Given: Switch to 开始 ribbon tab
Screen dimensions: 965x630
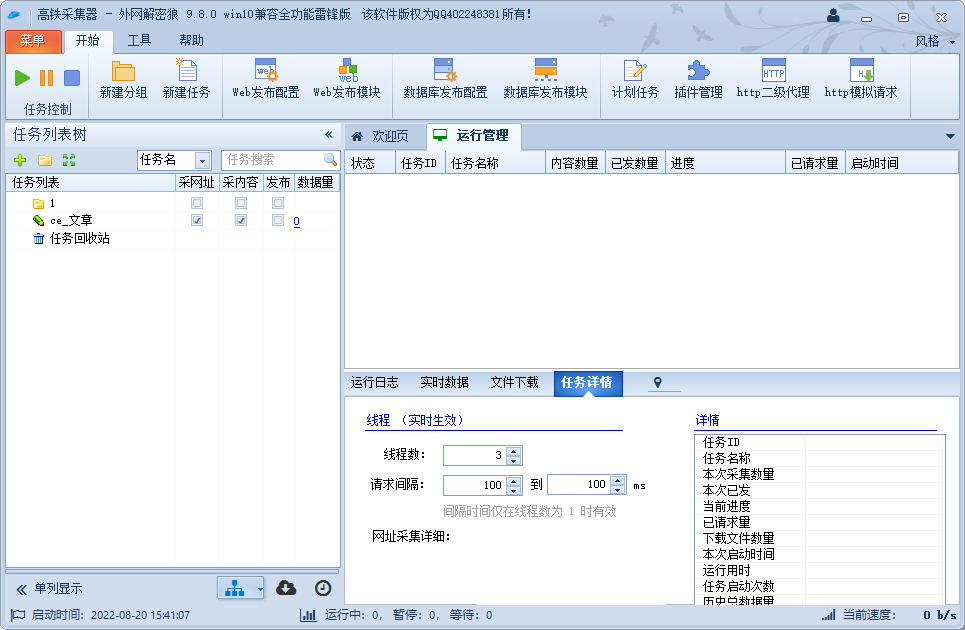Looking at the screenshot, I should [88, 41].
